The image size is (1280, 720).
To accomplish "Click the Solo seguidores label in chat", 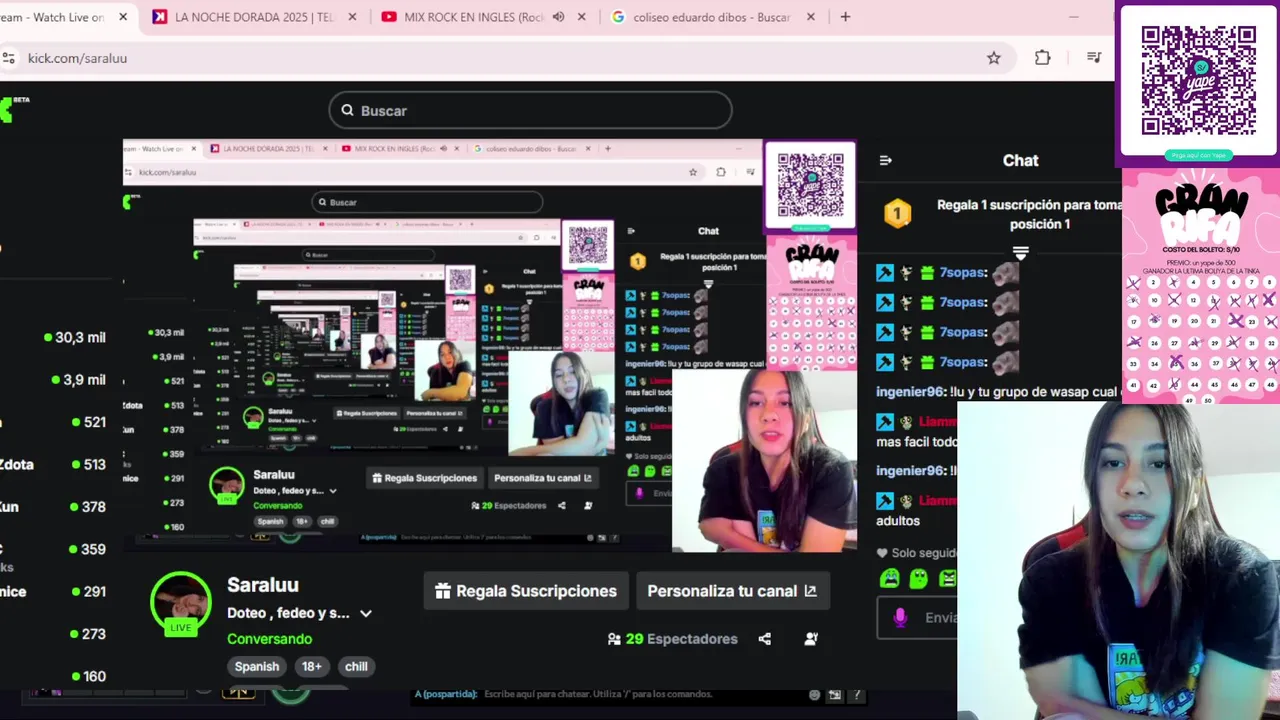I will (x=924, y=553).
